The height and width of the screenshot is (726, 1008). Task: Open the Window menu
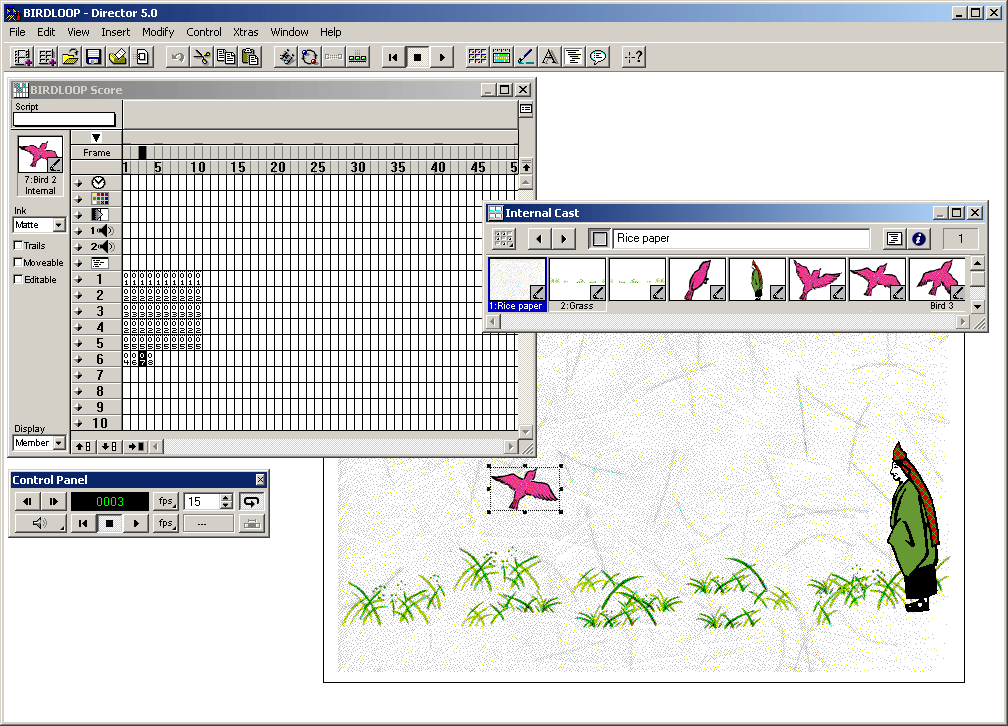pyautogui.click(x=289, y=32)
